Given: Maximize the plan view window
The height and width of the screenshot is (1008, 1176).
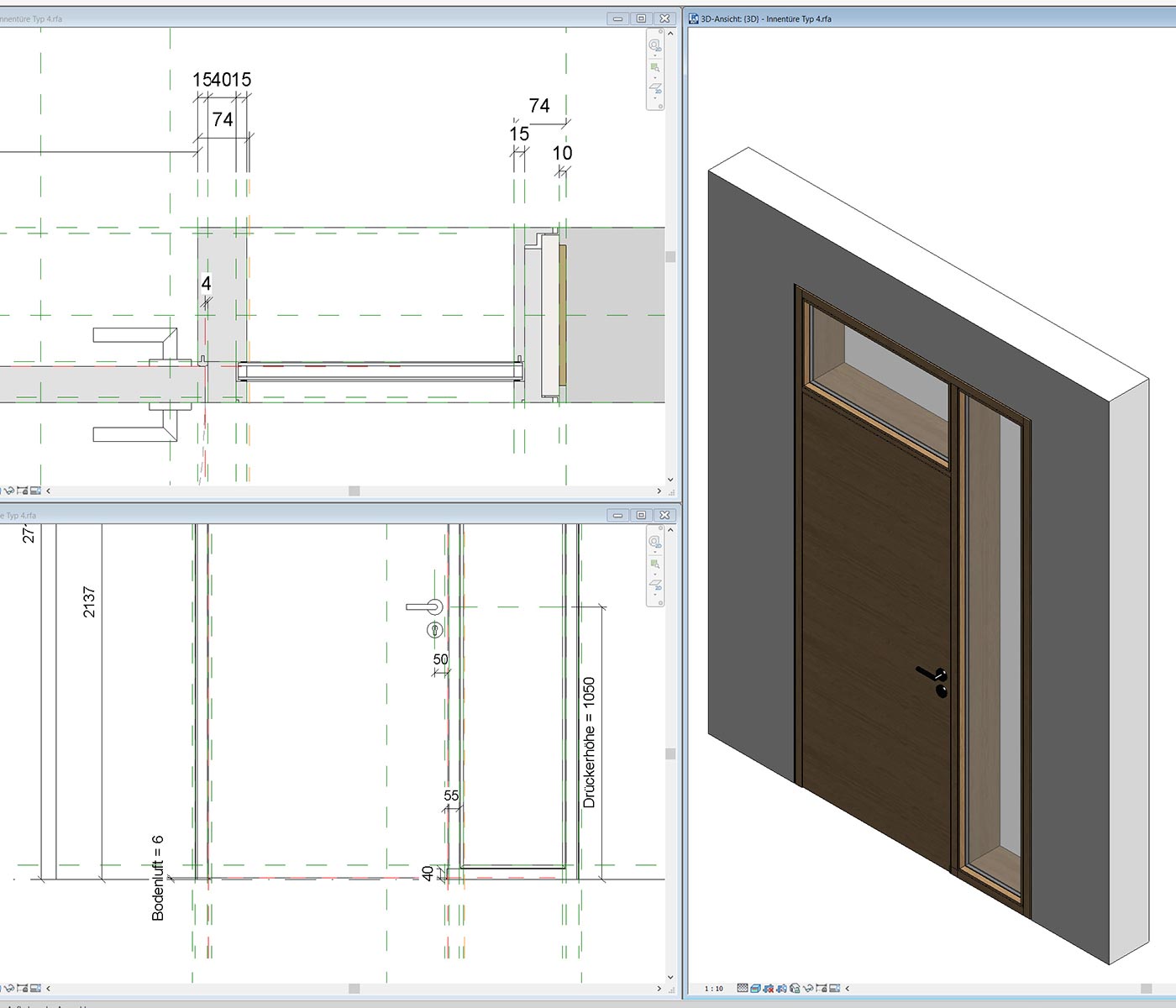Looking at the screenshot, I should pyautogui.click(x=641, y=18).
